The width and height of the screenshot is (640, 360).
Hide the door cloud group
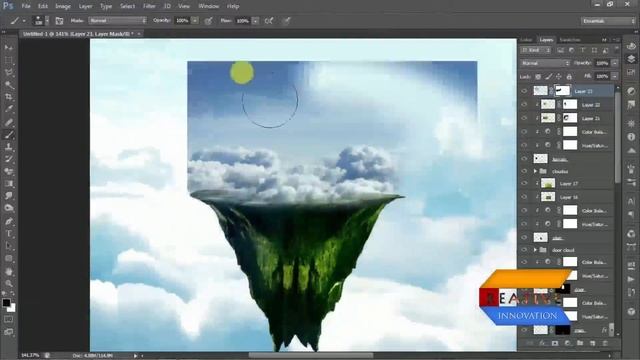point(524,250)
